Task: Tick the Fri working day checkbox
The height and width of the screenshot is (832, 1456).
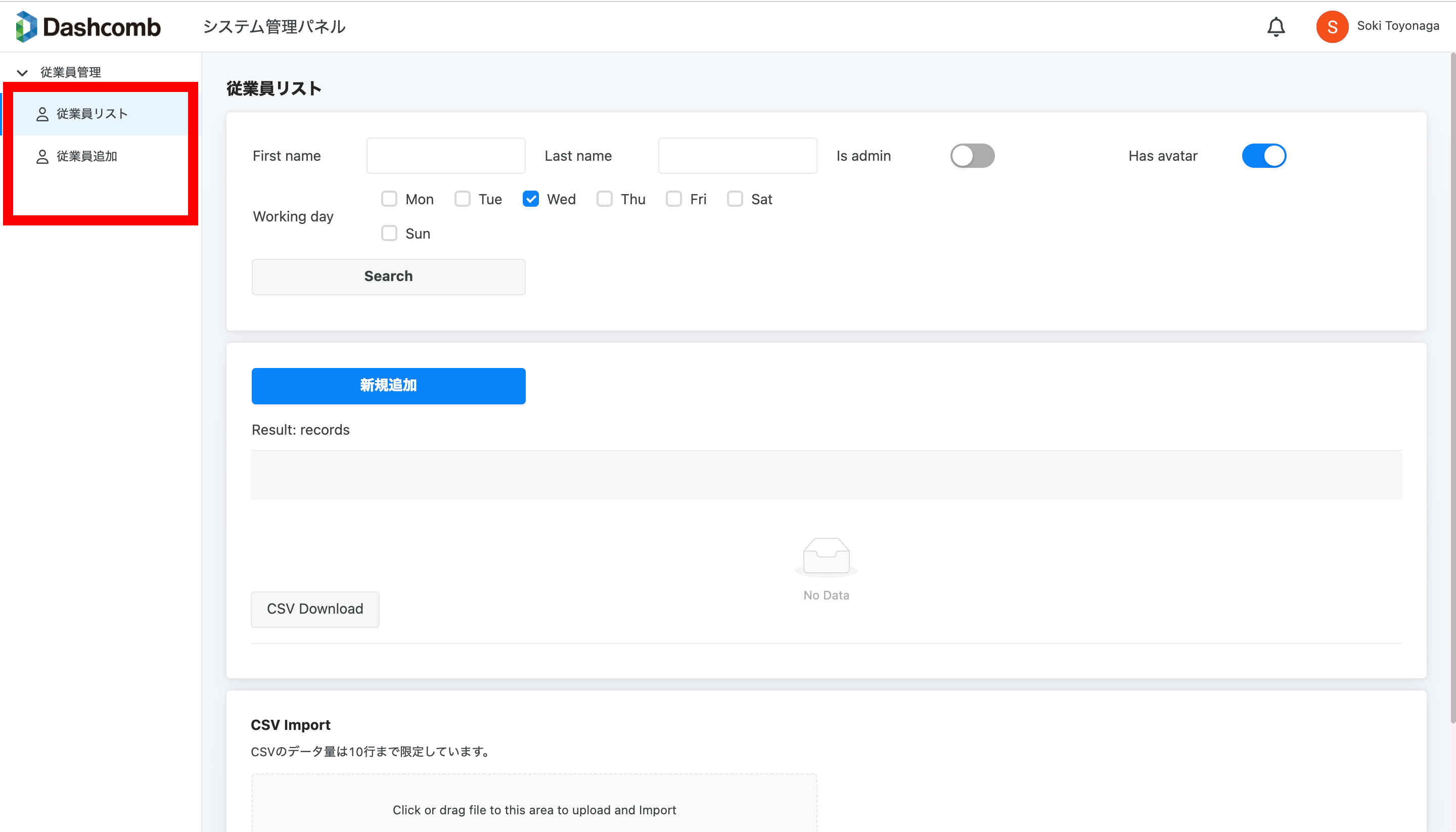Action: tap(674, 199)
